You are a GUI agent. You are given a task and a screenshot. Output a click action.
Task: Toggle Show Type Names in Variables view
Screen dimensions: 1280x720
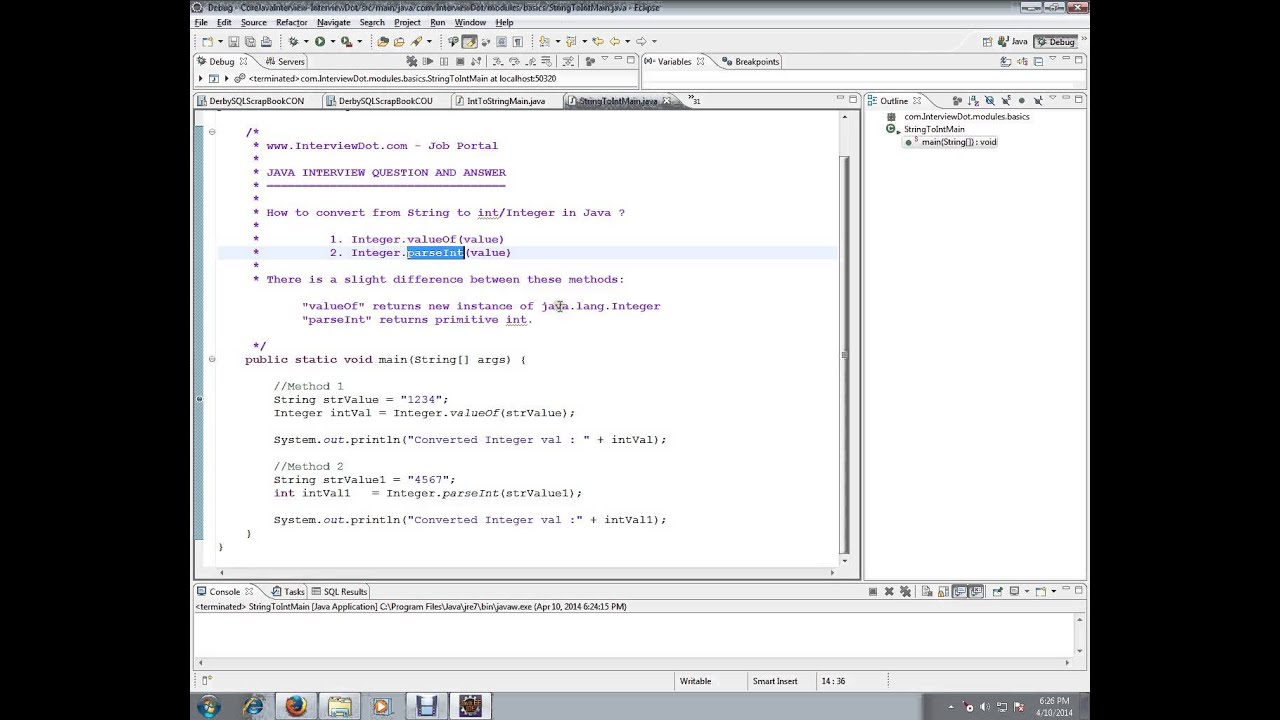[1006, 62]
